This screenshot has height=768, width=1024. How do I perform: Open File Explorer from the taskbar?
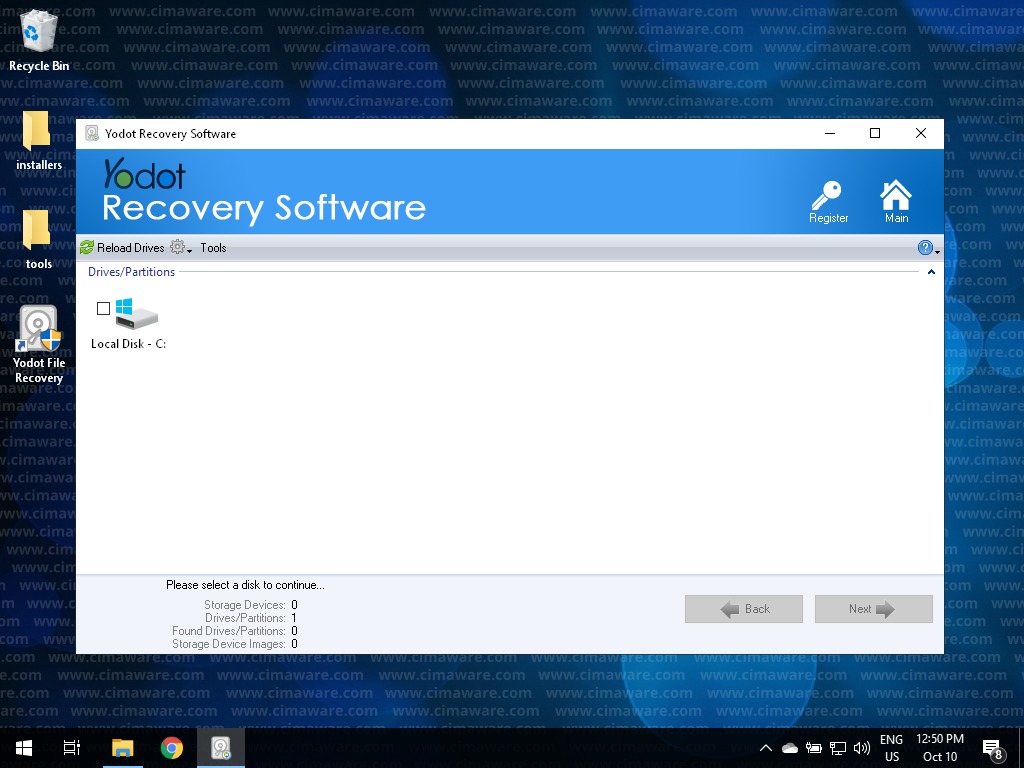122,748
